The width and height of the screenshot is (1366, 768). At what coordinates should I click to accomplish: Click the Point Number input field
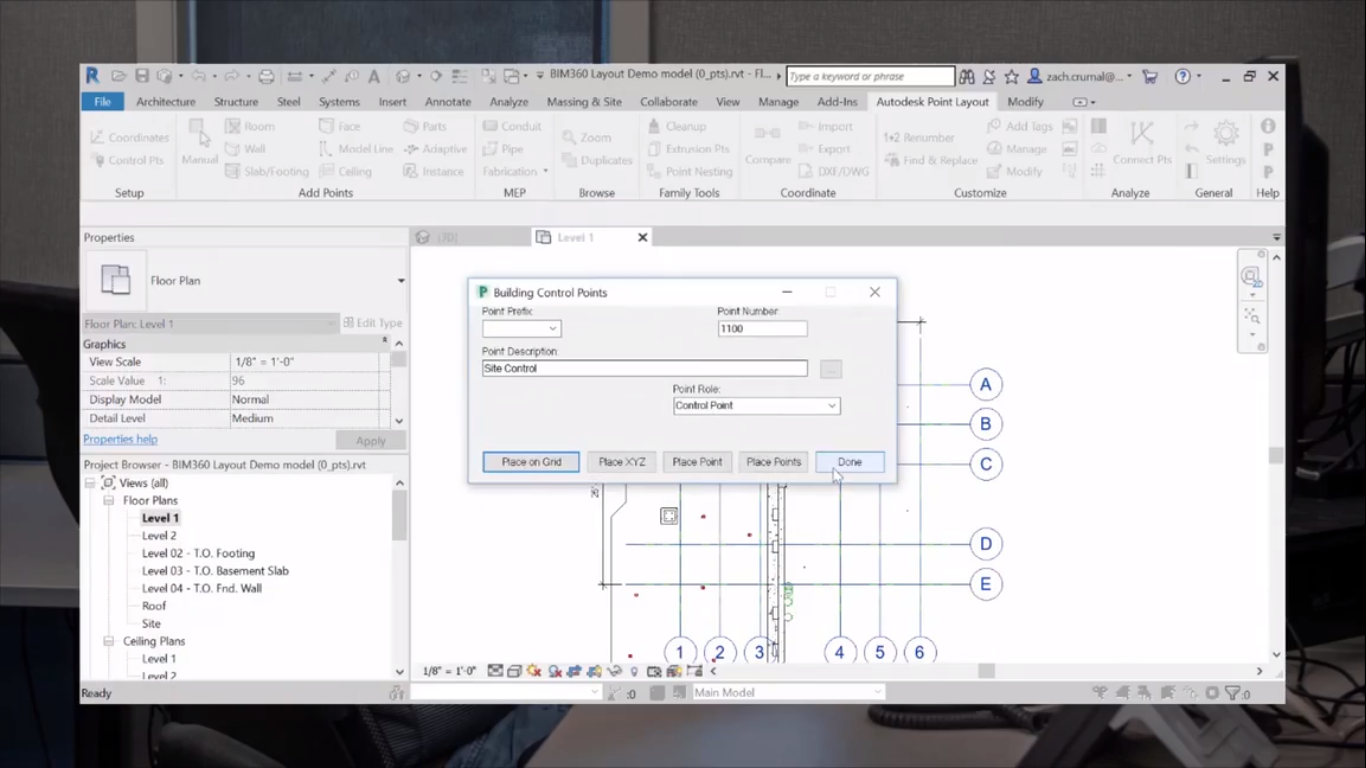(762, 328)
